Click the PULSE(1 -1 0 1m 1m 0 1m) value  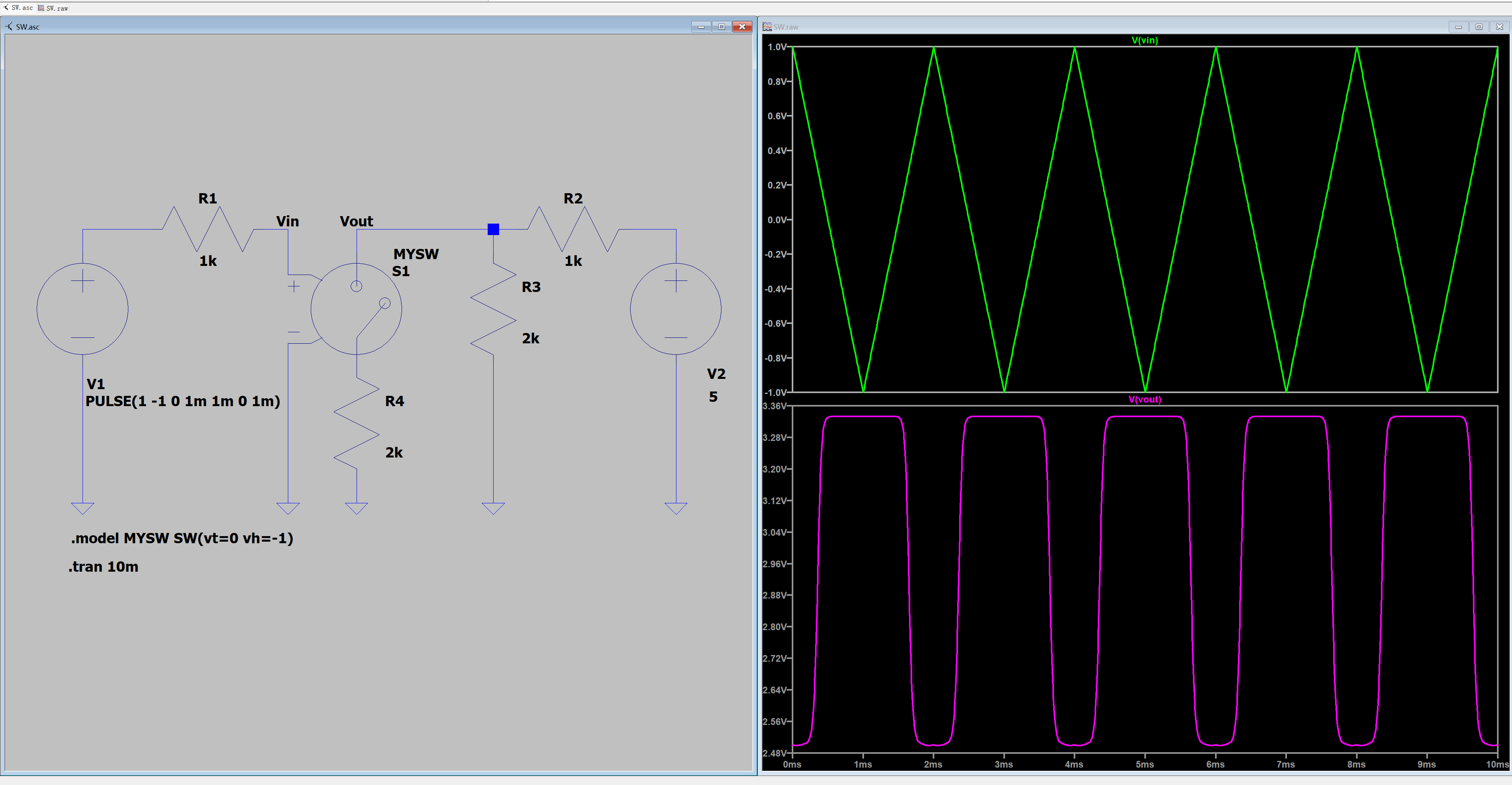coord(183,401)
